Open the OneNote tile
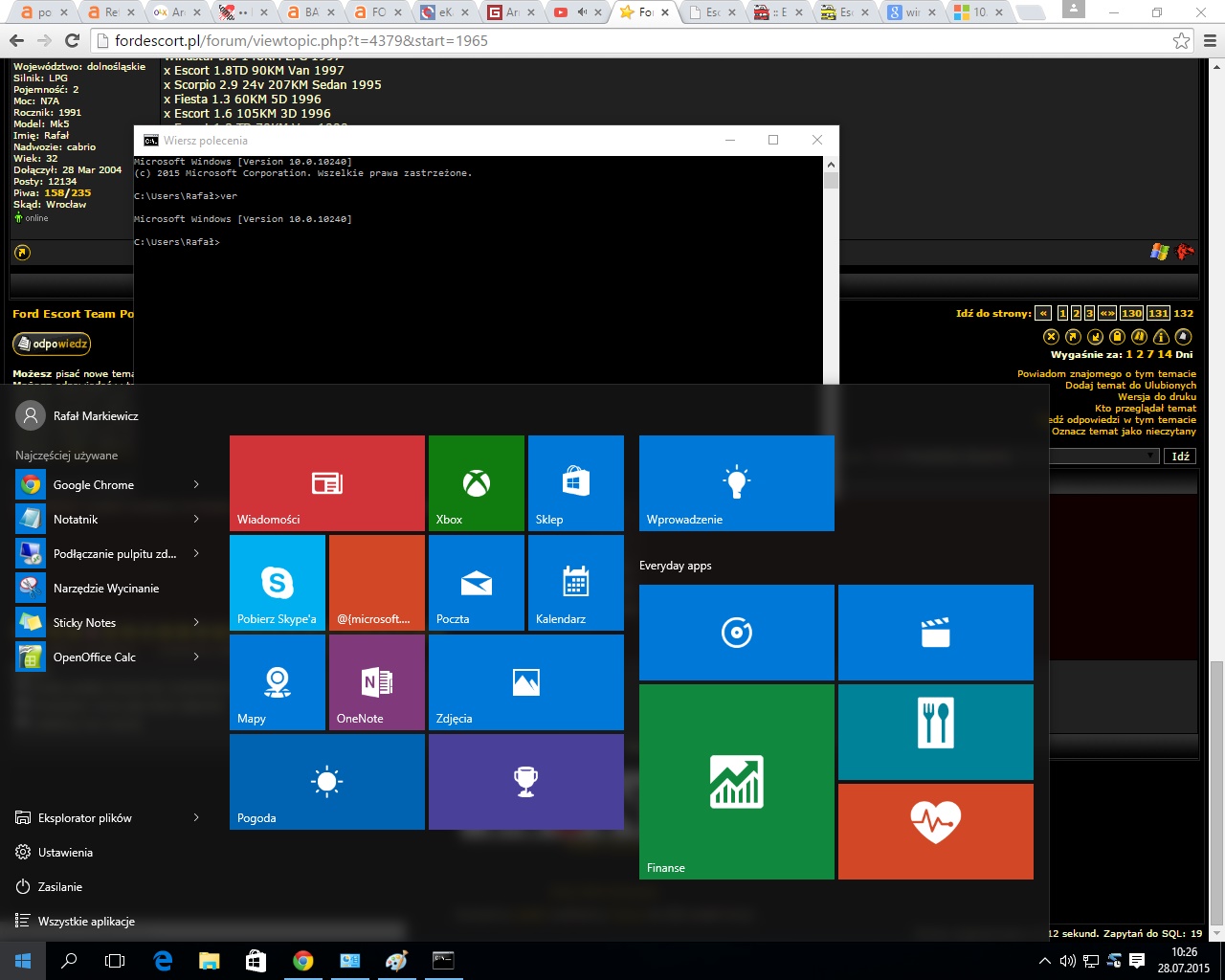Screen dimensions: 1225x980 [376, 682]
